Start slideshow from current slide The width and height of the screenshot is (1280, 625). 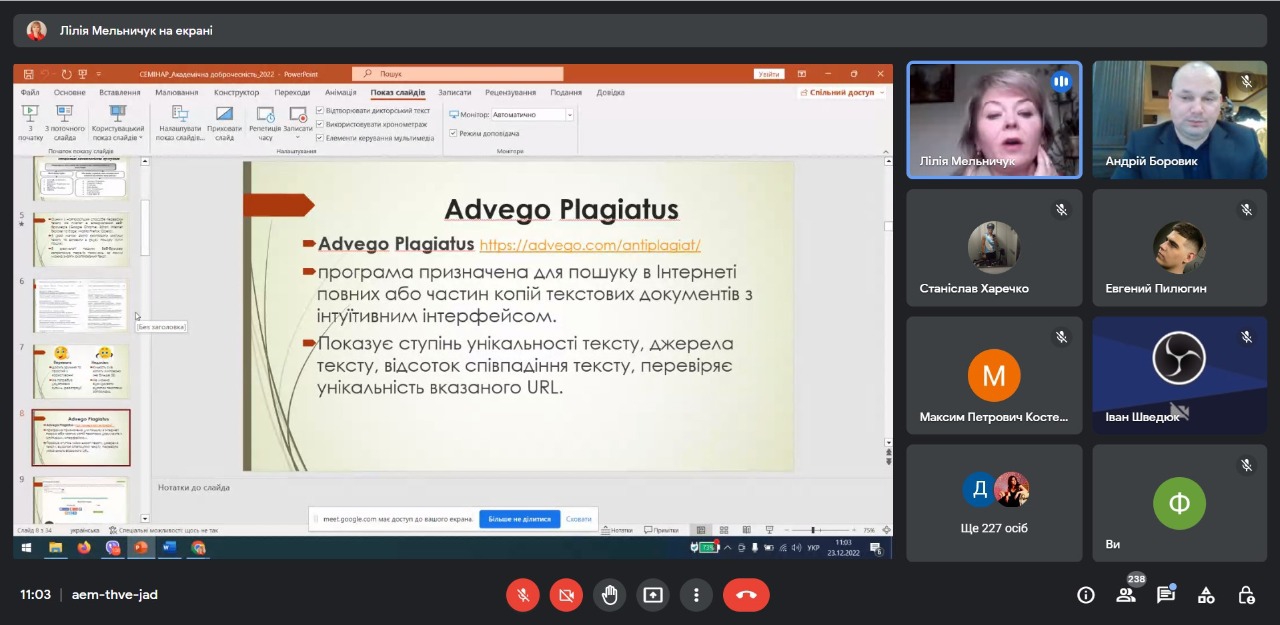(x=65, y=122)
